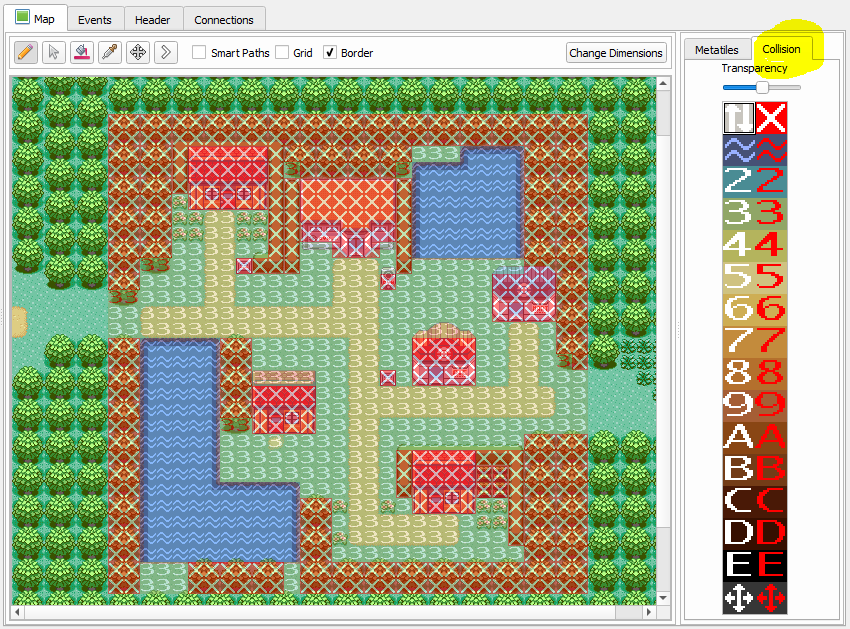The width and height of the screenshot is (850, 629).
Task: Click the map's vertical scrollbar down arrow
Action: click(x=663, y=598)
